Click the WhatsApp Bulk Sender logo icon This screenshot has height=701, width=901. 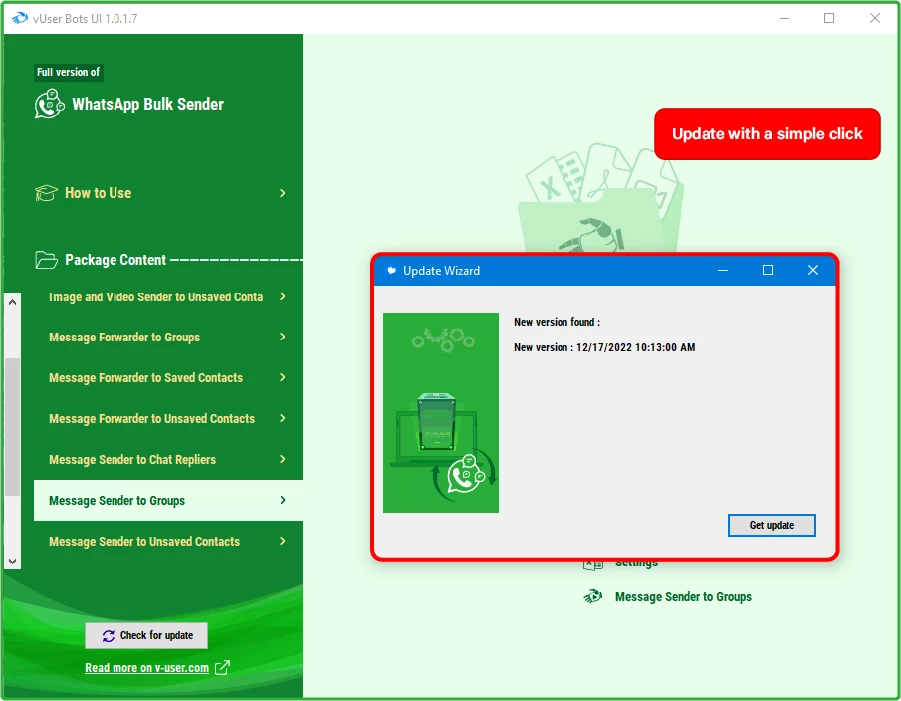pos(49,104)
